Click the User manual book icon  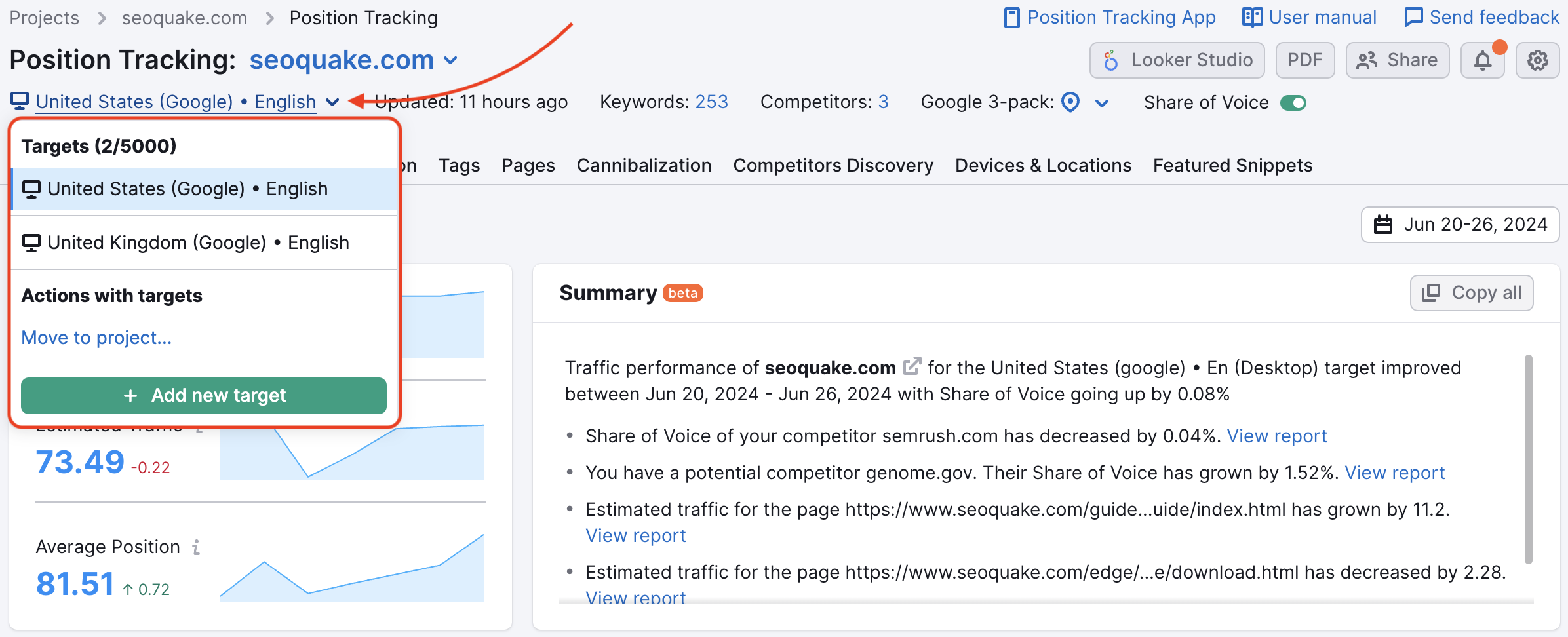[x=1252, y=18]
